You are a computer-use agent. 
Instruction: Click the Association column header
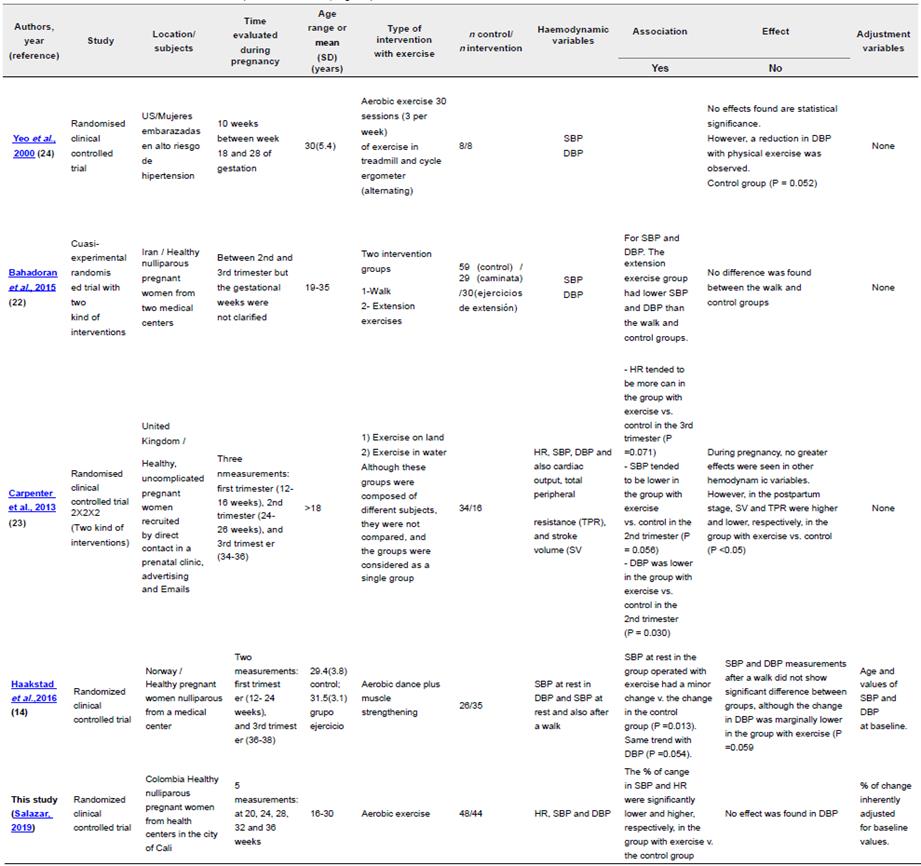(659, 32)
